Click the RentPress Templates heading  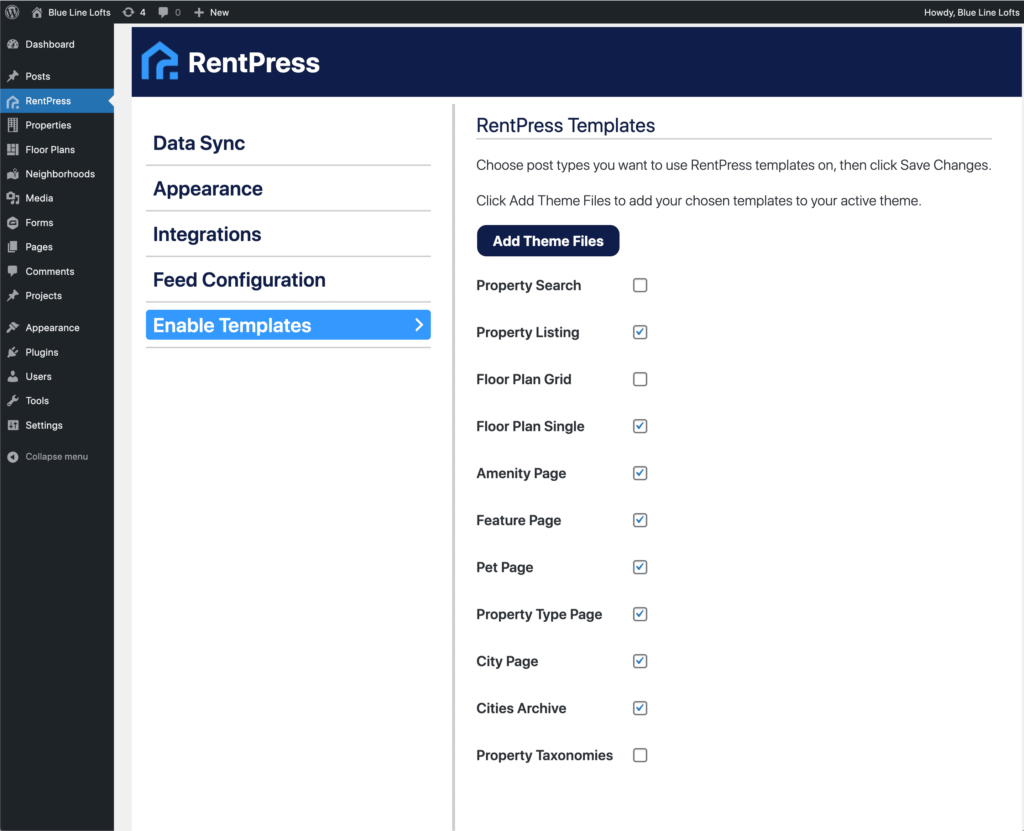pyautogui.click(x=566, y=125)
